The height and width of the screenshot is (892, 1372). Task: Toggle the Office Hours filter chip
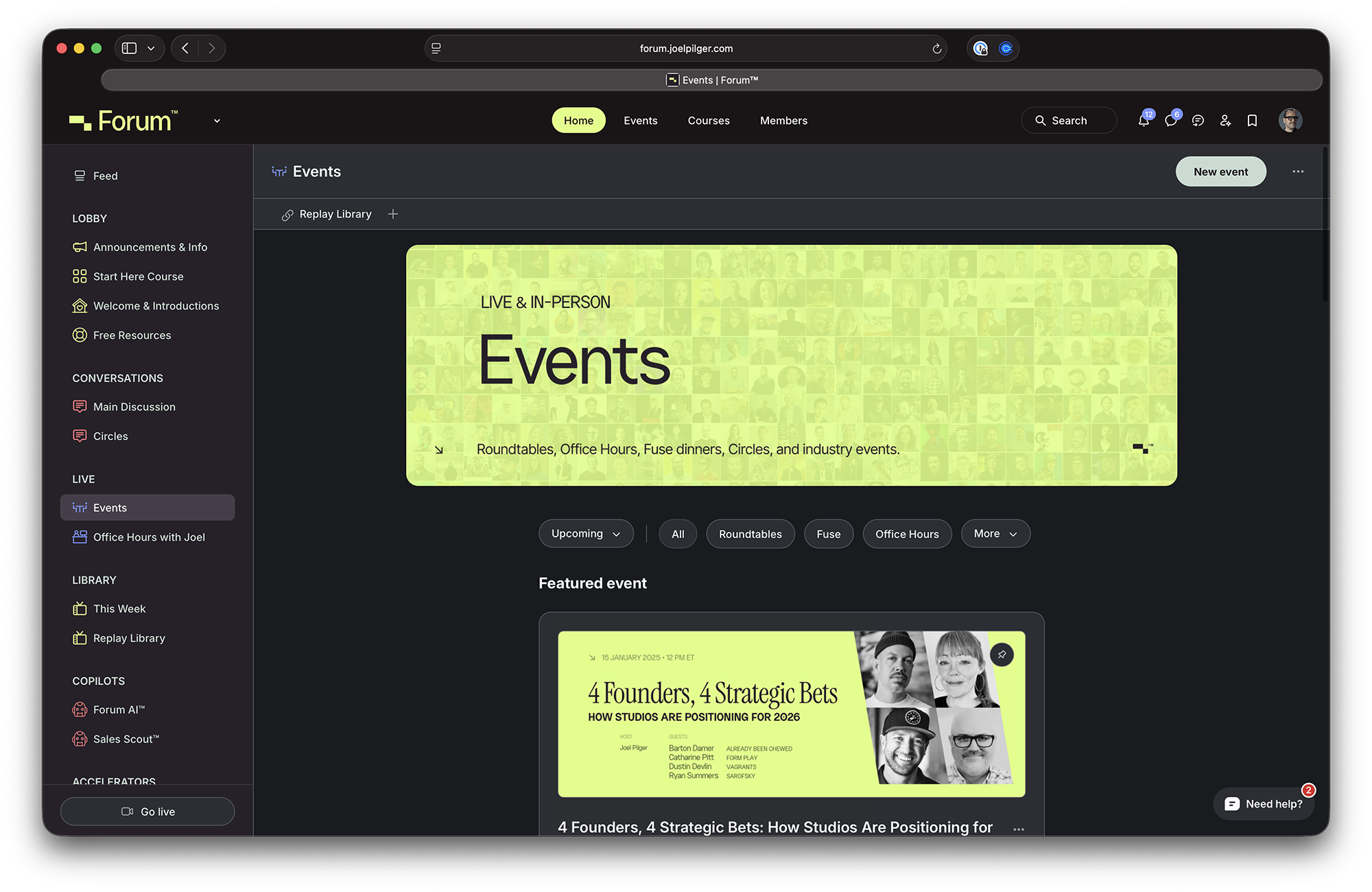(x=906, y=534)
